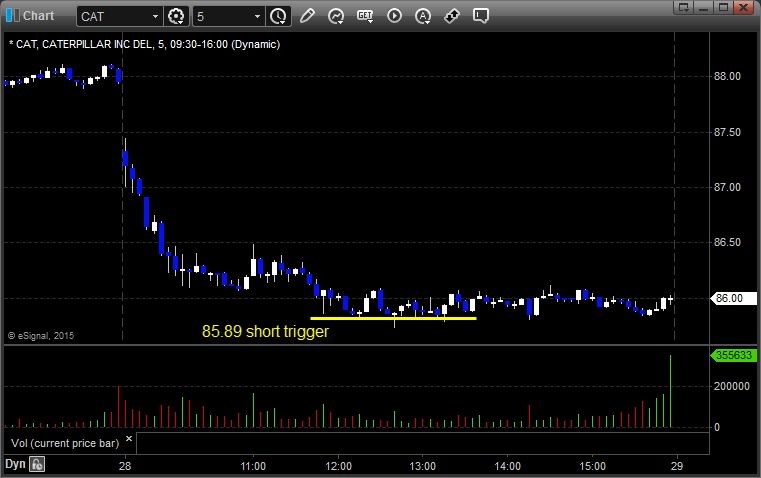The width and height of the screenshot is (761, 478).
Task: Open the GET studies menu
Action: (x=365, y=16)
